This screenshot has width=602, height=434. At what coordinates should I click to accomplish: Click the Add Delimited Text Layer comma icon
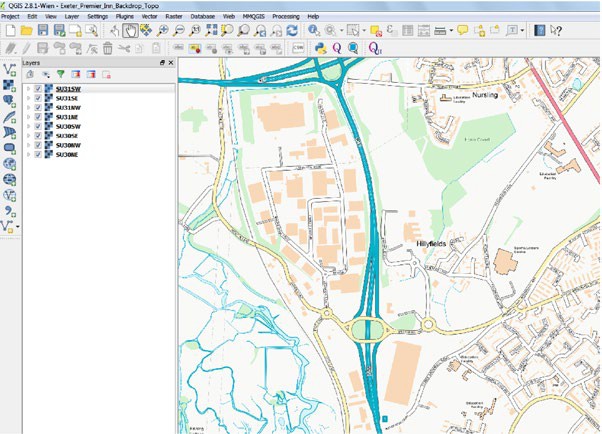[10, 210]
